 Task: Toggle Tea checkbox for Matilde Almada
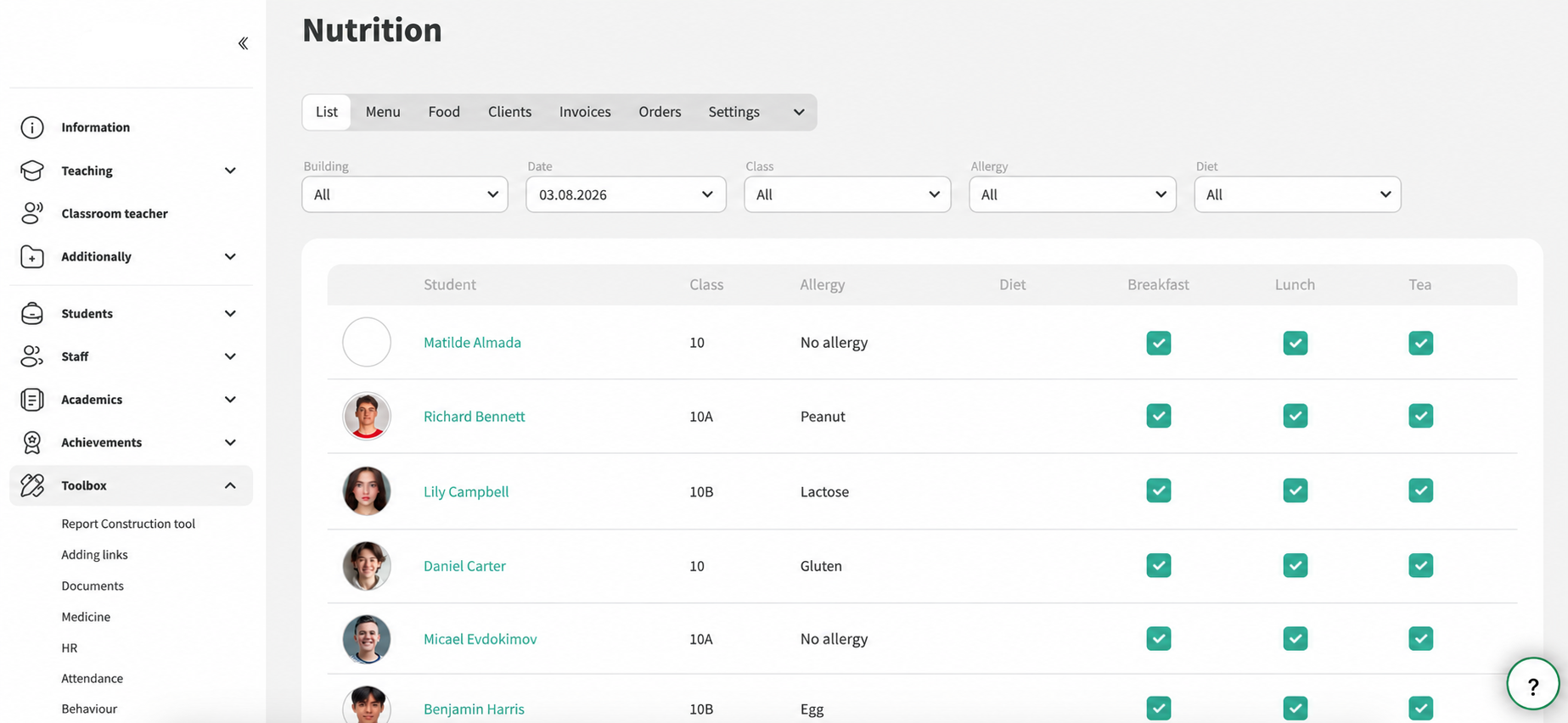[x=1420, y=343]
